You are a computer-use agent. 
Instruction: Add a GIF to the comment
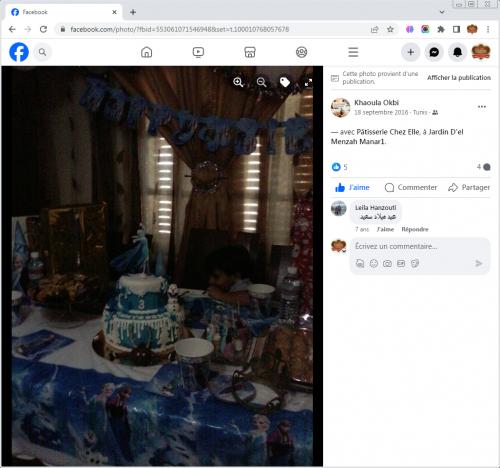[x=401, y=263]
